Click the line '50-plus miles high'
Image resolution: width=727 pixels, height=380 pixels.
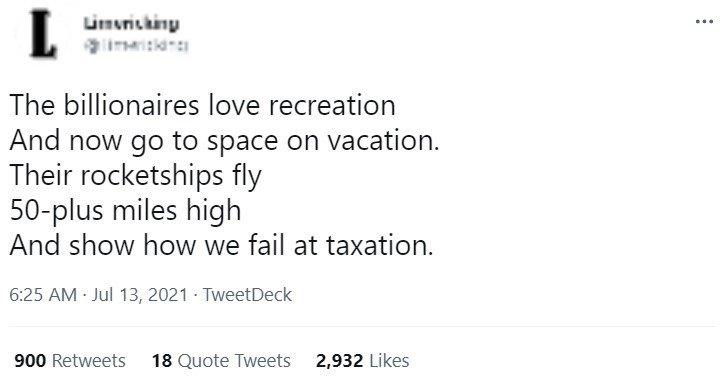pos(125,211)
